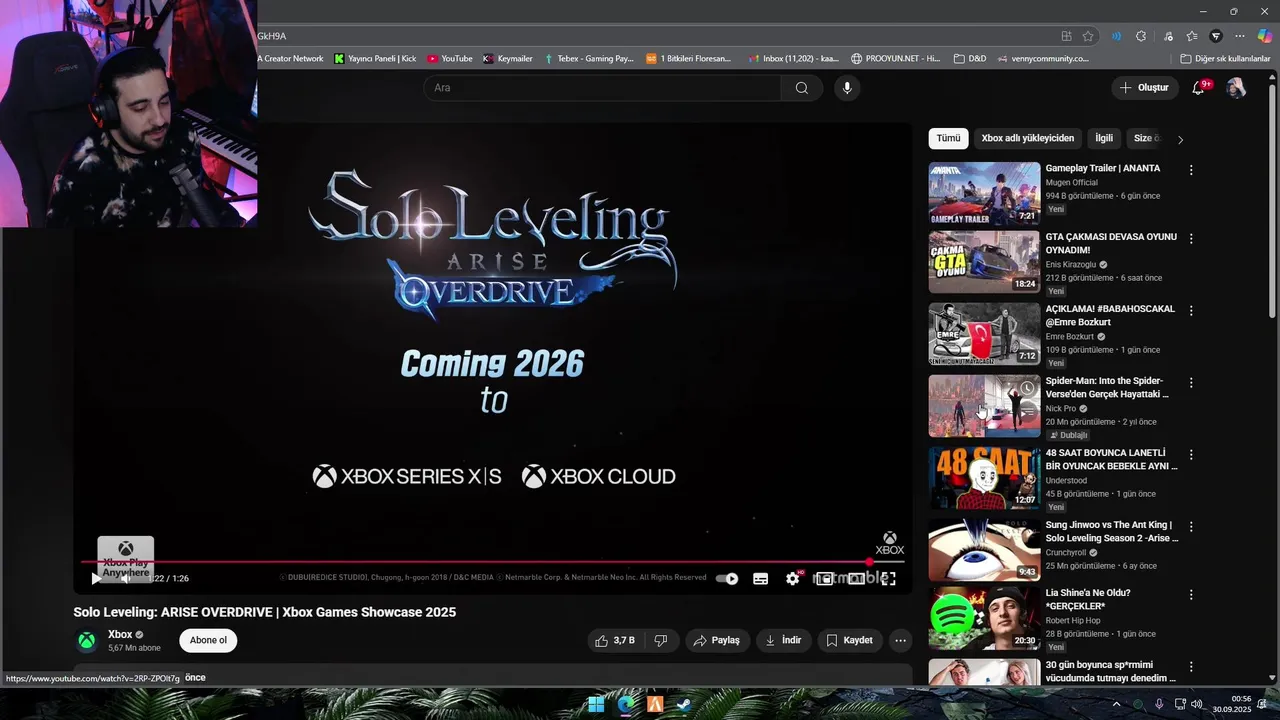Toggle the autoplay switch in player

[727, 578]
